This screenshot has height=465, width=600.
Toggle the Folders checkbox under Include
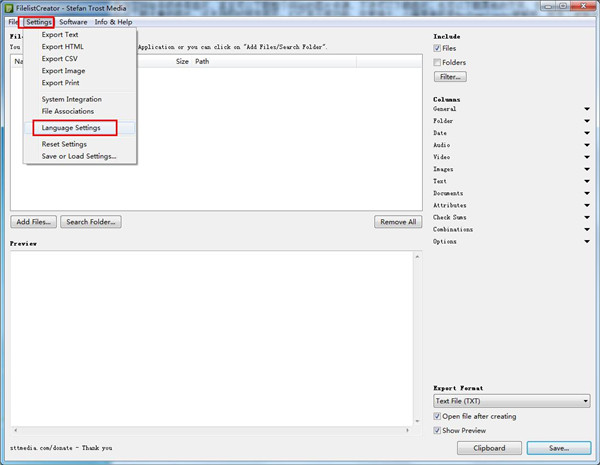coord(437,62)
